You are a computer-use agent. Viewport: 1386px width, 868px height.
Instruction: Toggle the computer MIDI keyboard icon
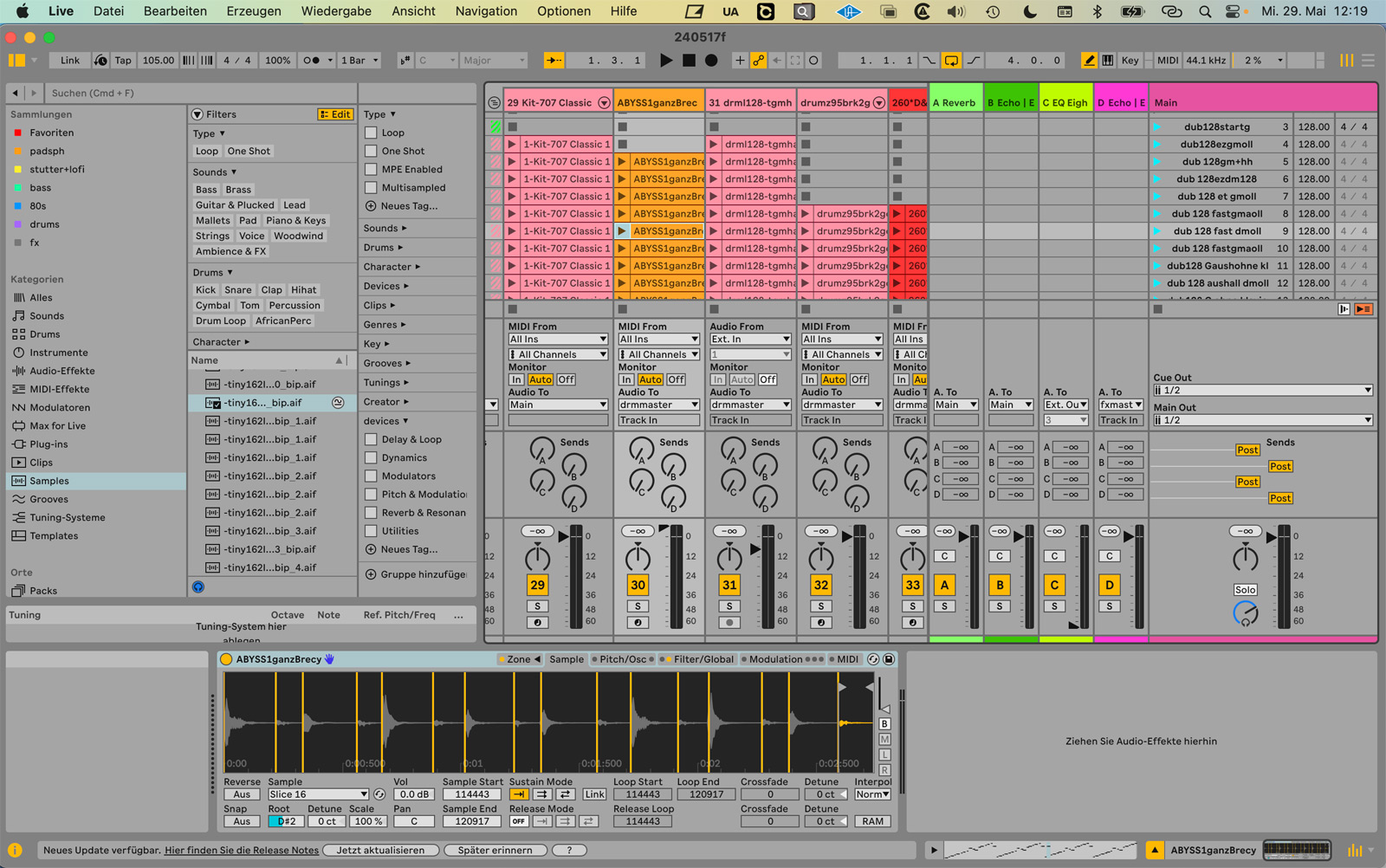(1107, 61)
